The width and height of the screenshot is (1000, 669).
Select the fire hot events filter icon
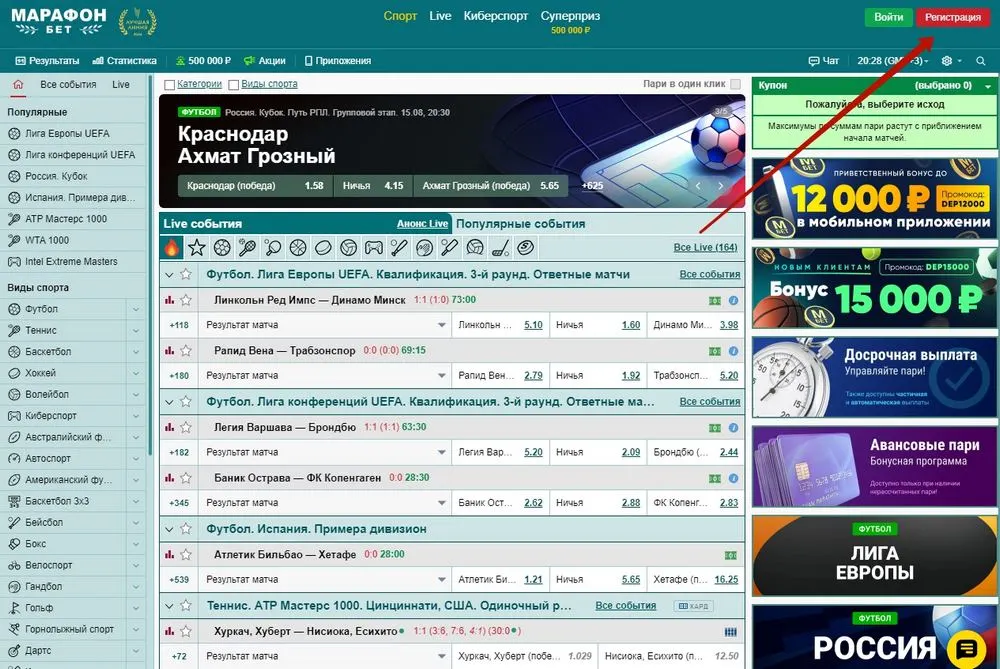click(172, 247)
